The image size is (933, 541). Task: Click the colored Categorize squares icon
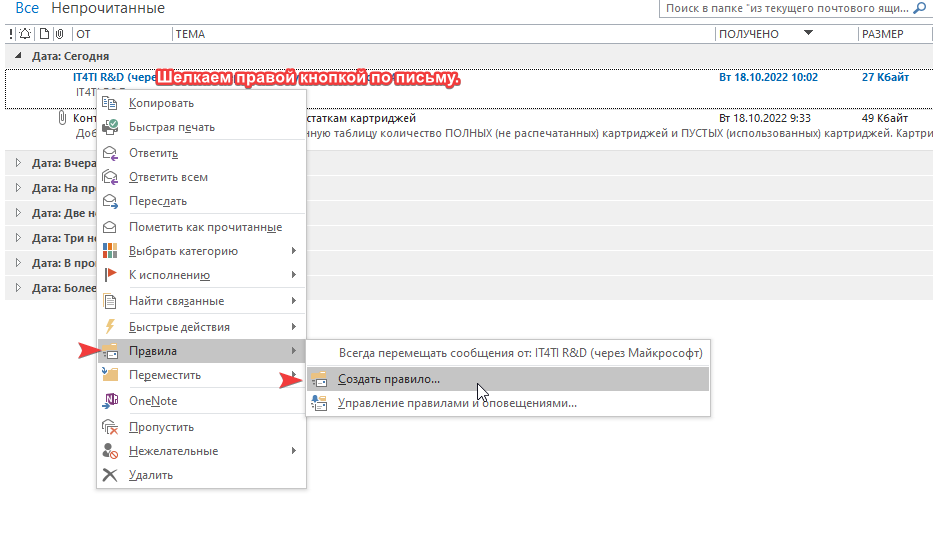pos(111,251)
